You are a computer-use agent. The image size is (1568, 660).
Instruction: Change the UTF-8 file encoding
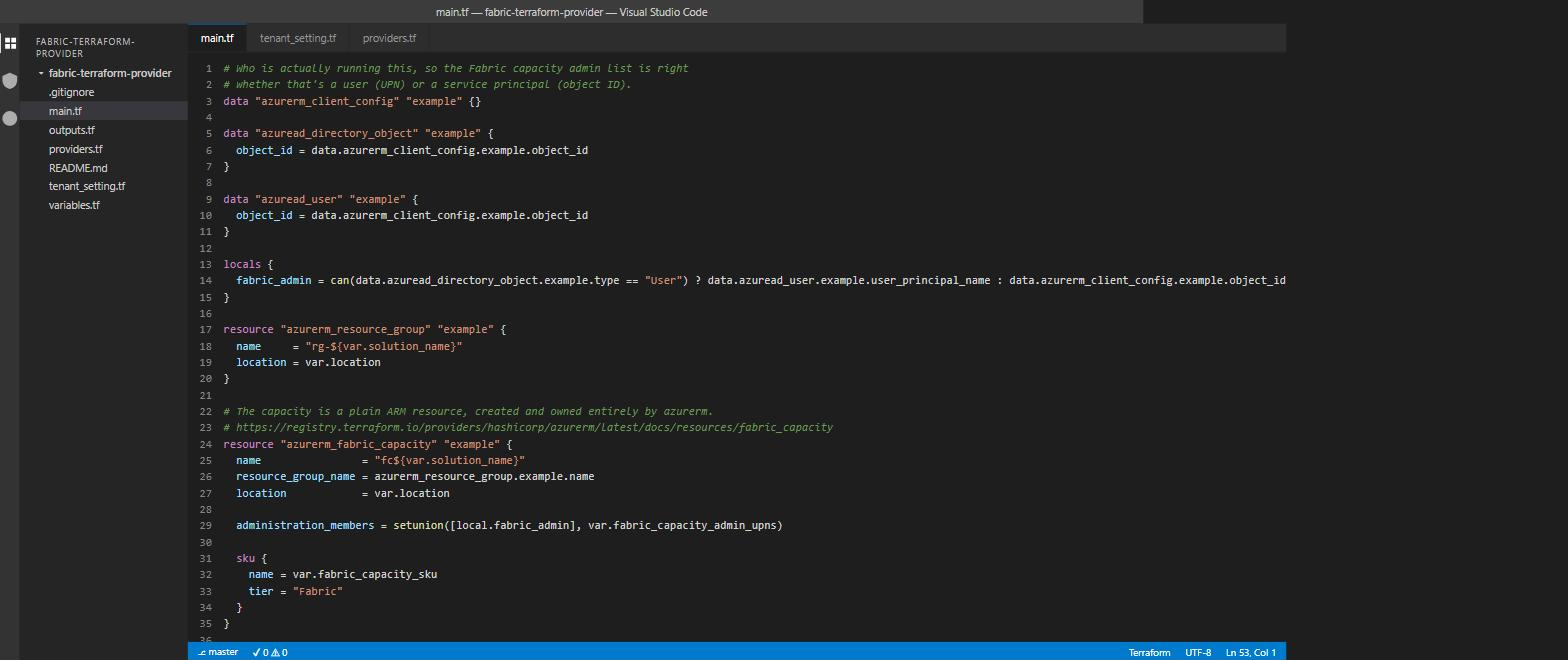pos(1198,652)
